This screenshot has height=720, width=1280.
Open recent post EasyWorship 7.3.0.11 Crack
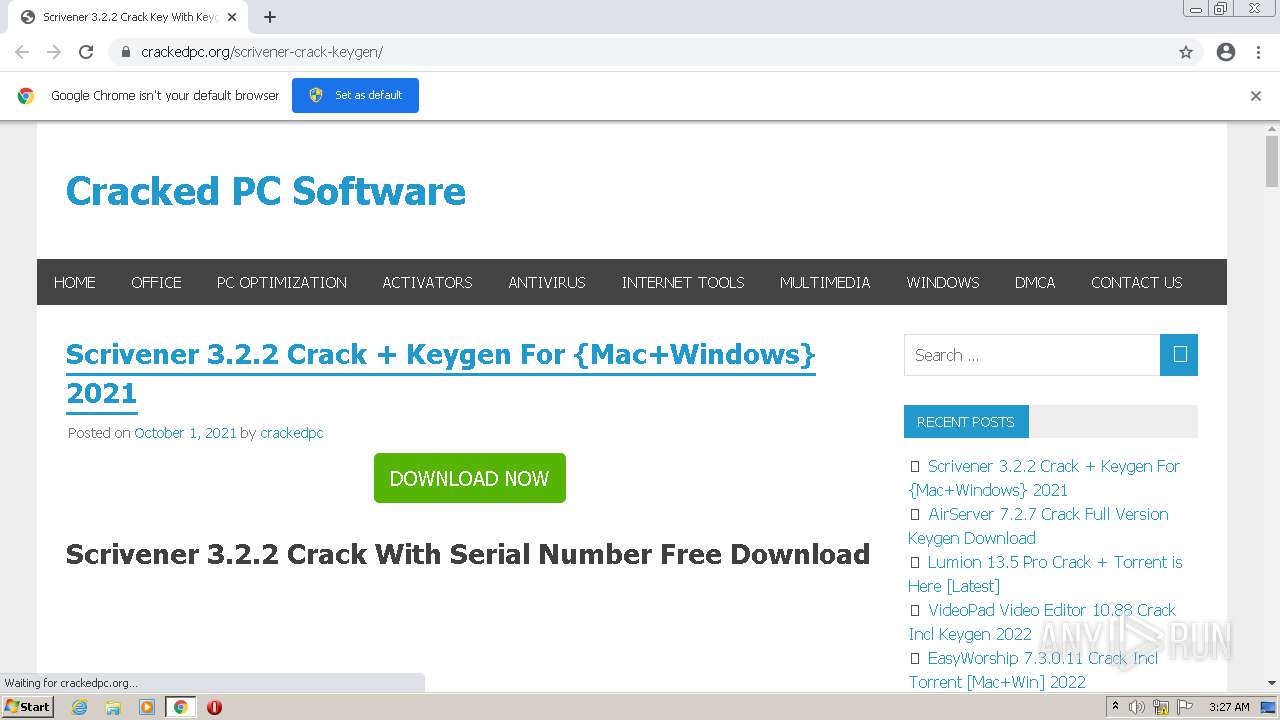coord(1033,670)
